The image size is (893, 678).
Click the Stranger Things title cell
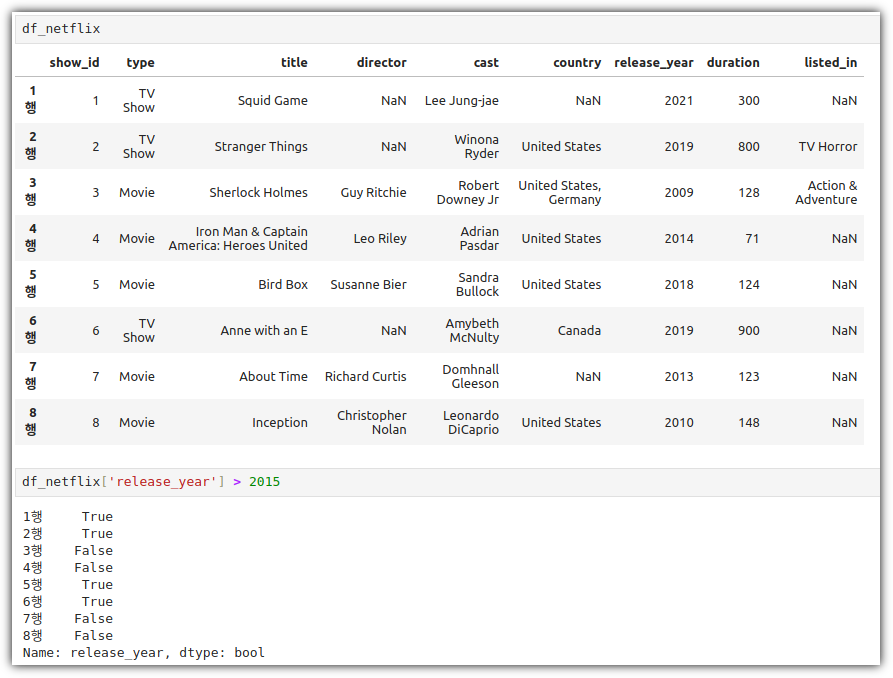coord(261,147)
